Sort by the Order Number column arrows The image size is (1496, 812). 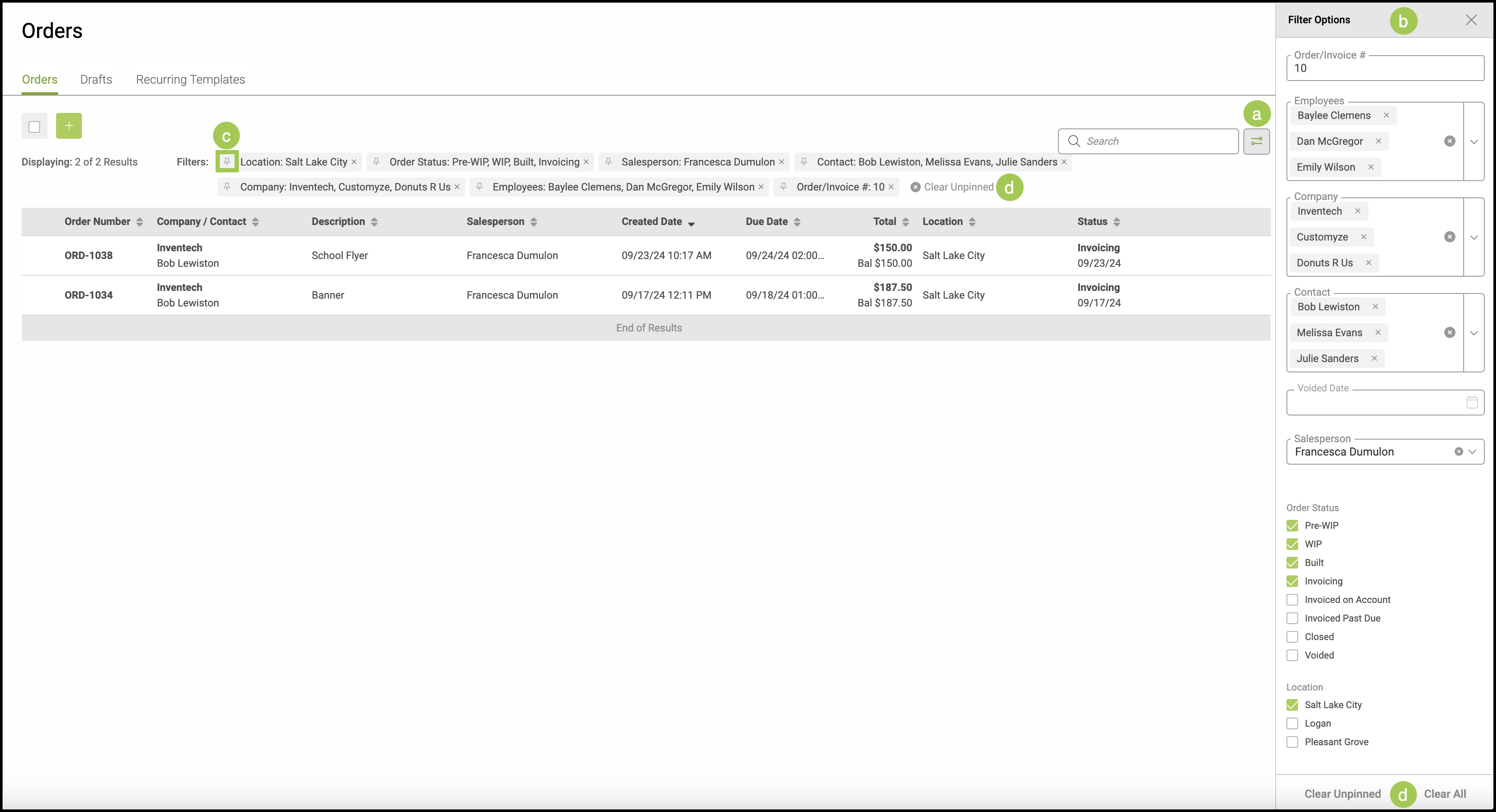click(x=139, y=222)
